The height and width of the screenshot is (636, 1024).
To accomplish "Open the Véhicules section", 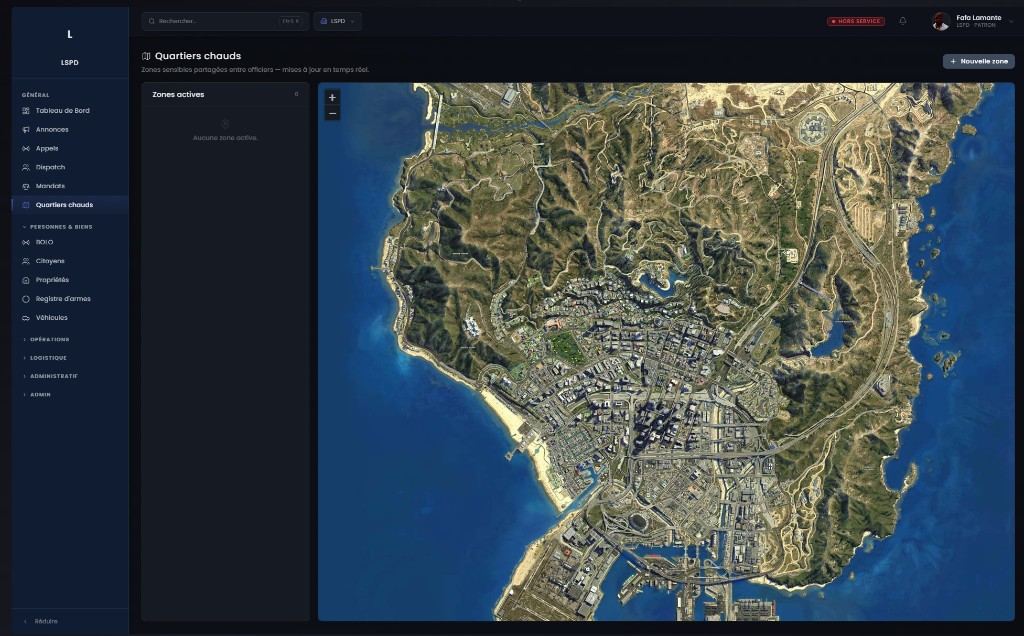I will (x=70, y=318).
